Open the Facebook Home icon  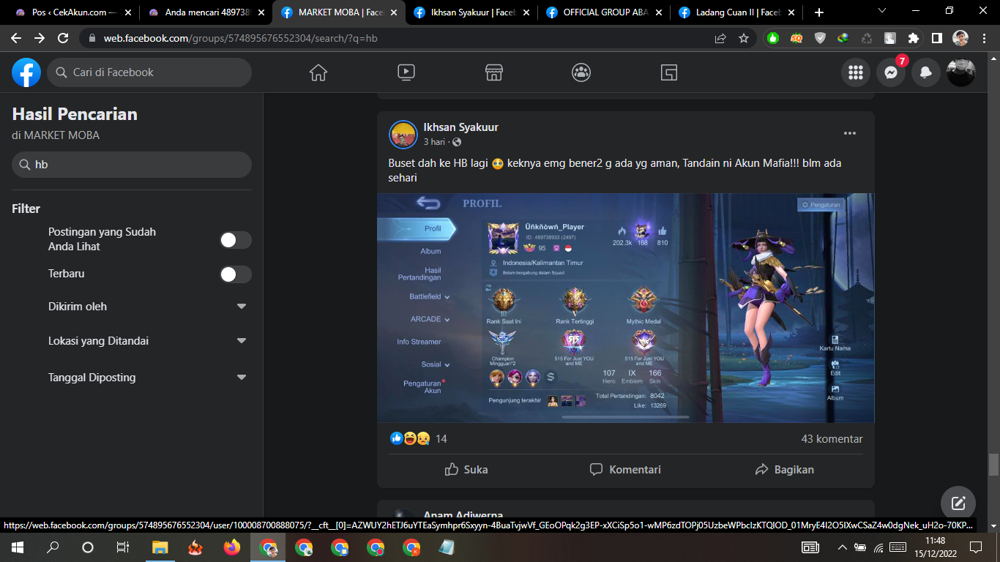[x=318, y=73]
